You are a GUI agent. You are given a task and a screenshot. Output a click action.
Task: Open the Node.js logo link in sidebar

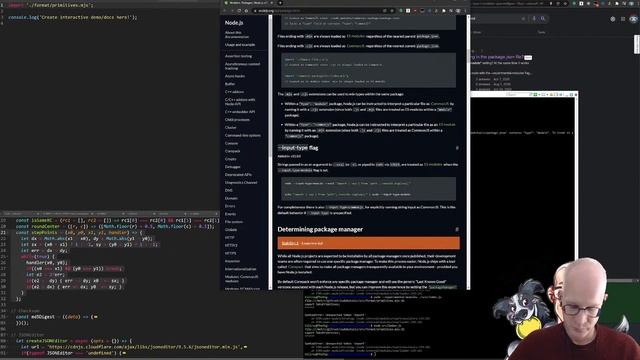click(x=234, y=23)
